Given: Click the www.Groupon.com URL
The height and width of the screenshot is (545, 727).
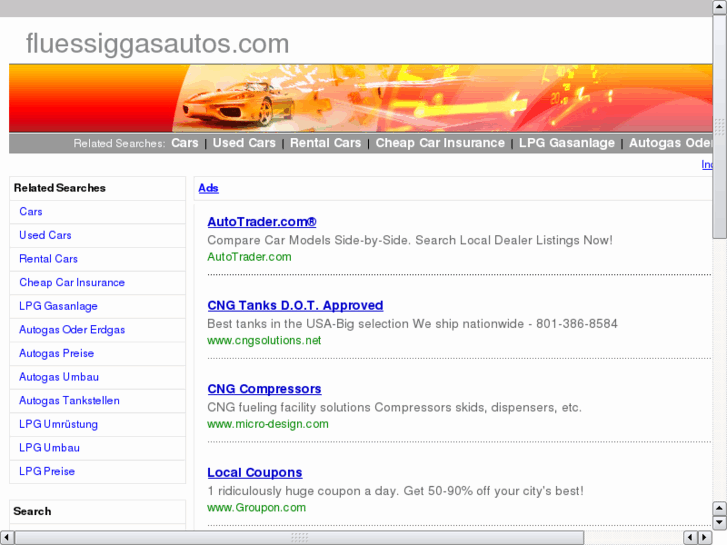Looking at the screenshot, I should point(256,507).
